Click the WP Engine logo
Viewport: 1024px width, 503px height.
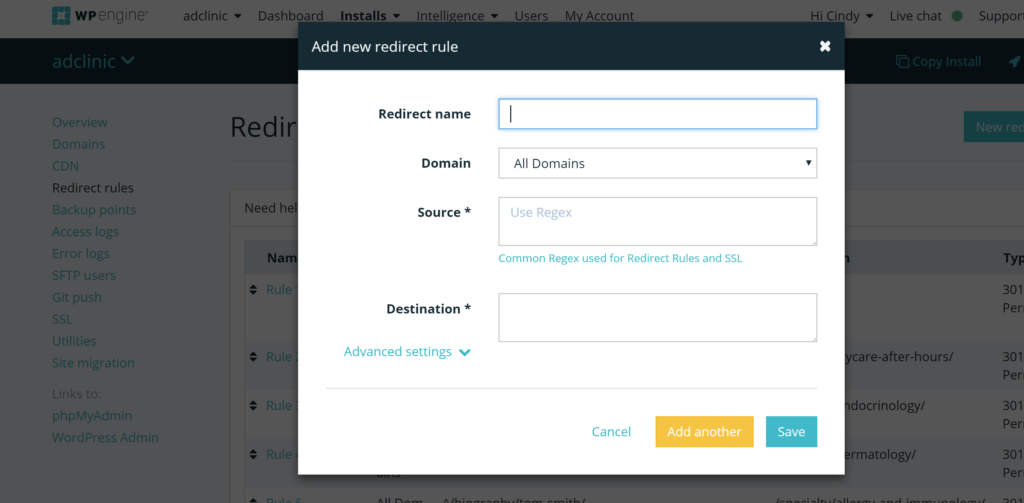pos(99,15)
